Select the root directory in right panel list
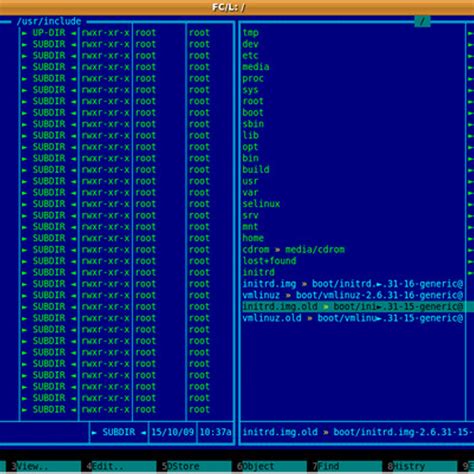474x474 pixels. (253, 101)
